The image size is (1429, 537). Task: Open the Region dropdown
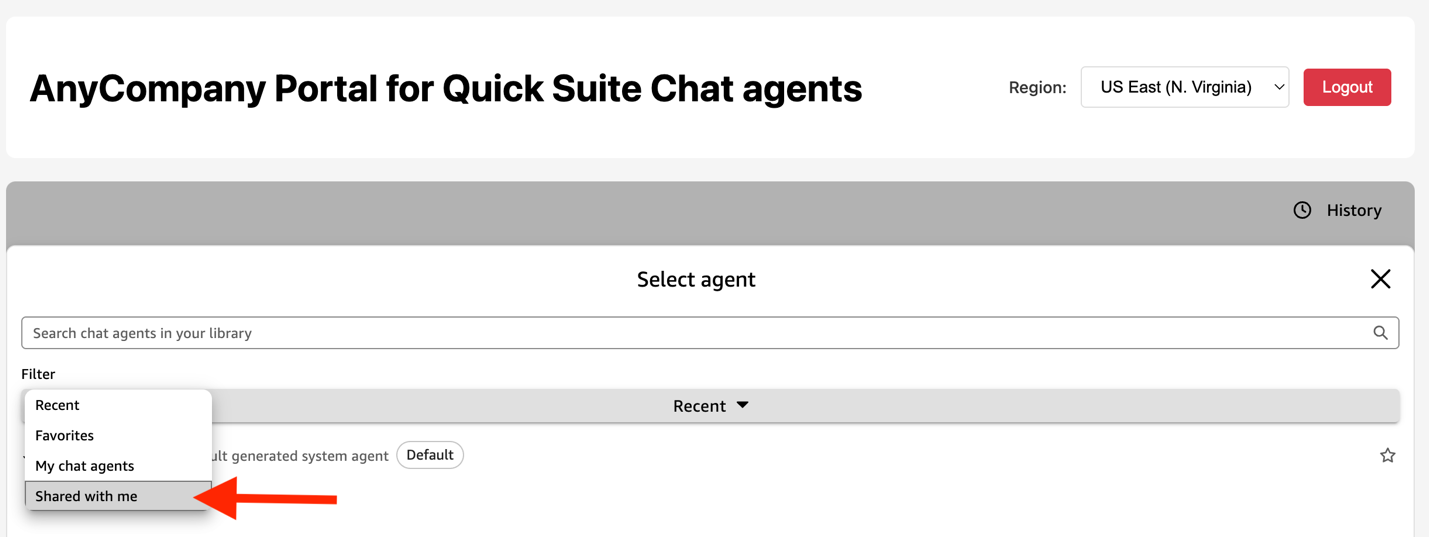1184,87
